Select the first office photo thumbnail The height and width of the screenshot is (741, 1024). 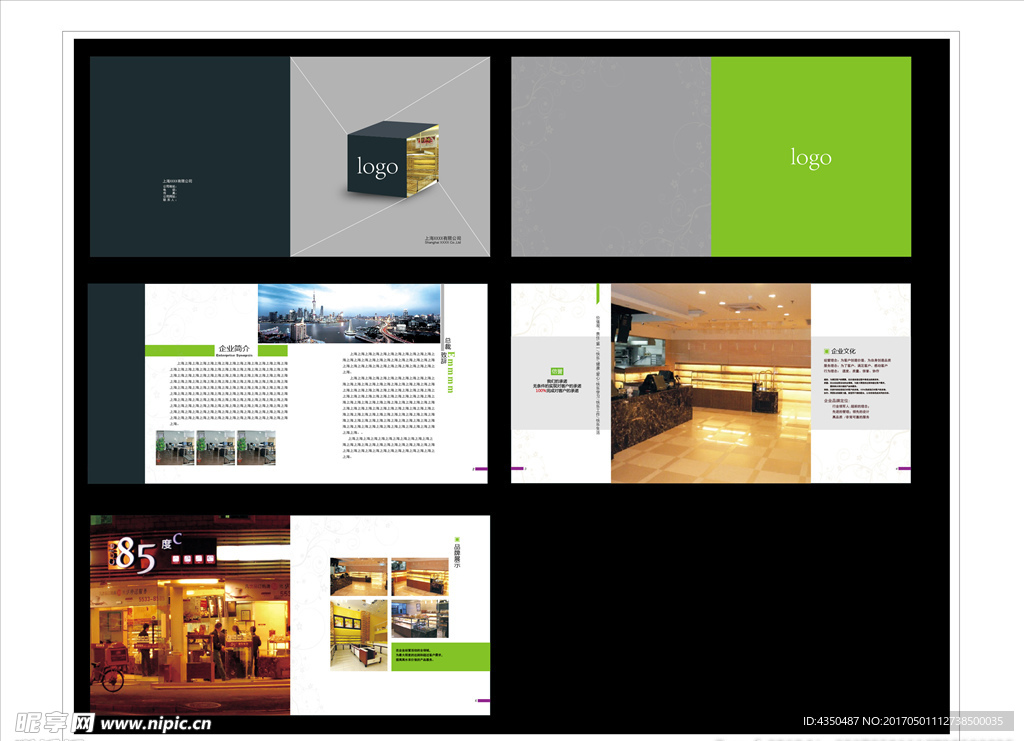pos(175,448)
